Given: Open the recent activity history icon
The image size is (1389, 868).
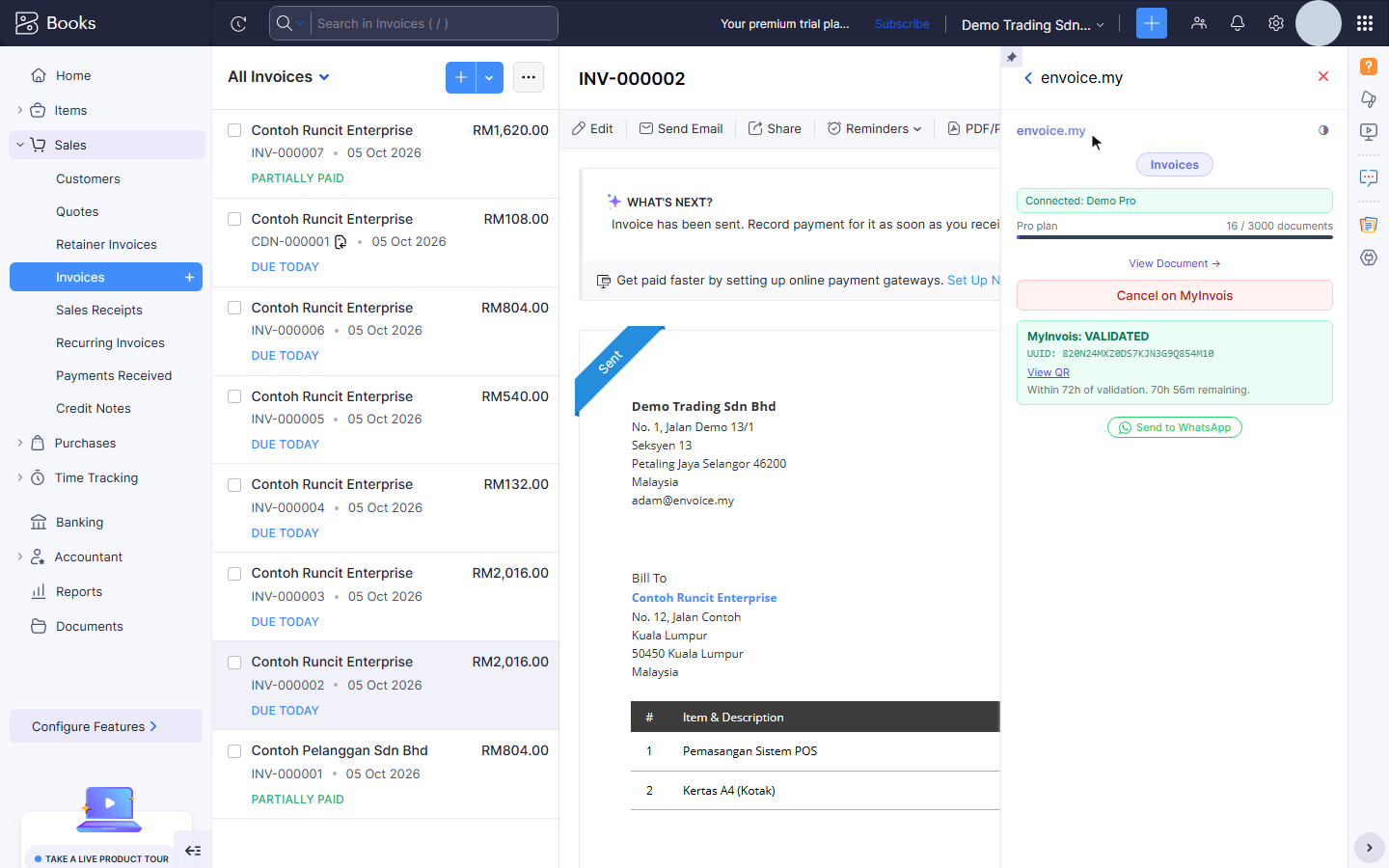Looking at the screenshot, I should 238,24.
